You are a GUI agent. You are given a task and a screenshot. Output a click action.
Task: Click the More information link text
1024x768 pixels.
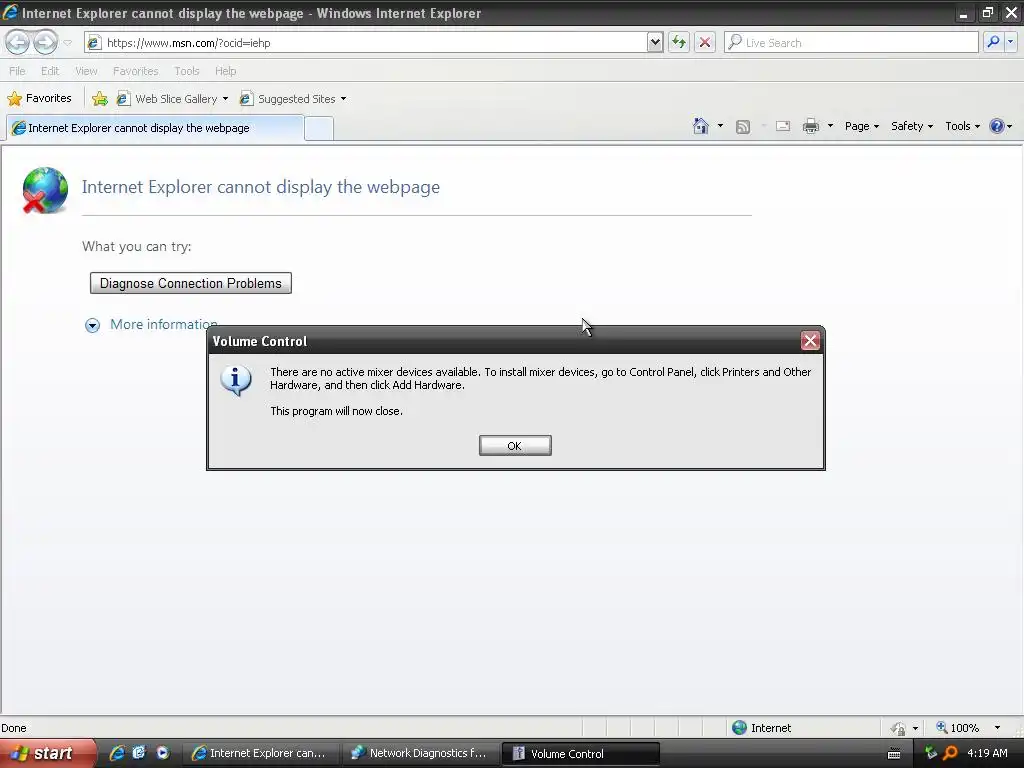[163, 325]
